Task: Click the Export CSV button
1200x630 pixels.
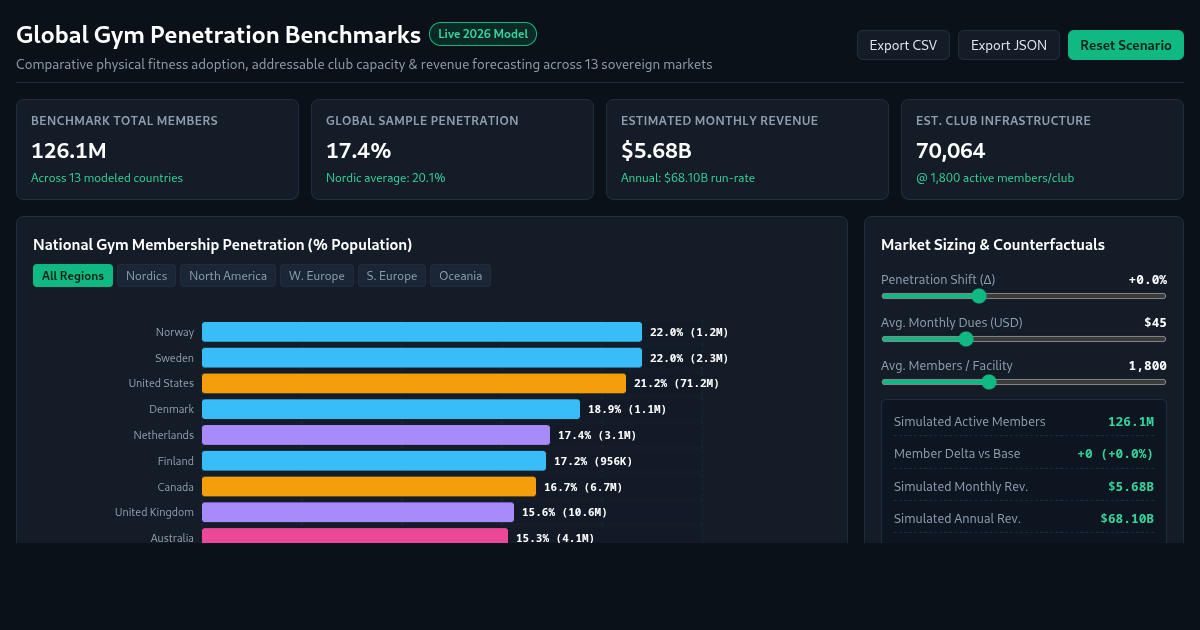Action: (903, 45)
